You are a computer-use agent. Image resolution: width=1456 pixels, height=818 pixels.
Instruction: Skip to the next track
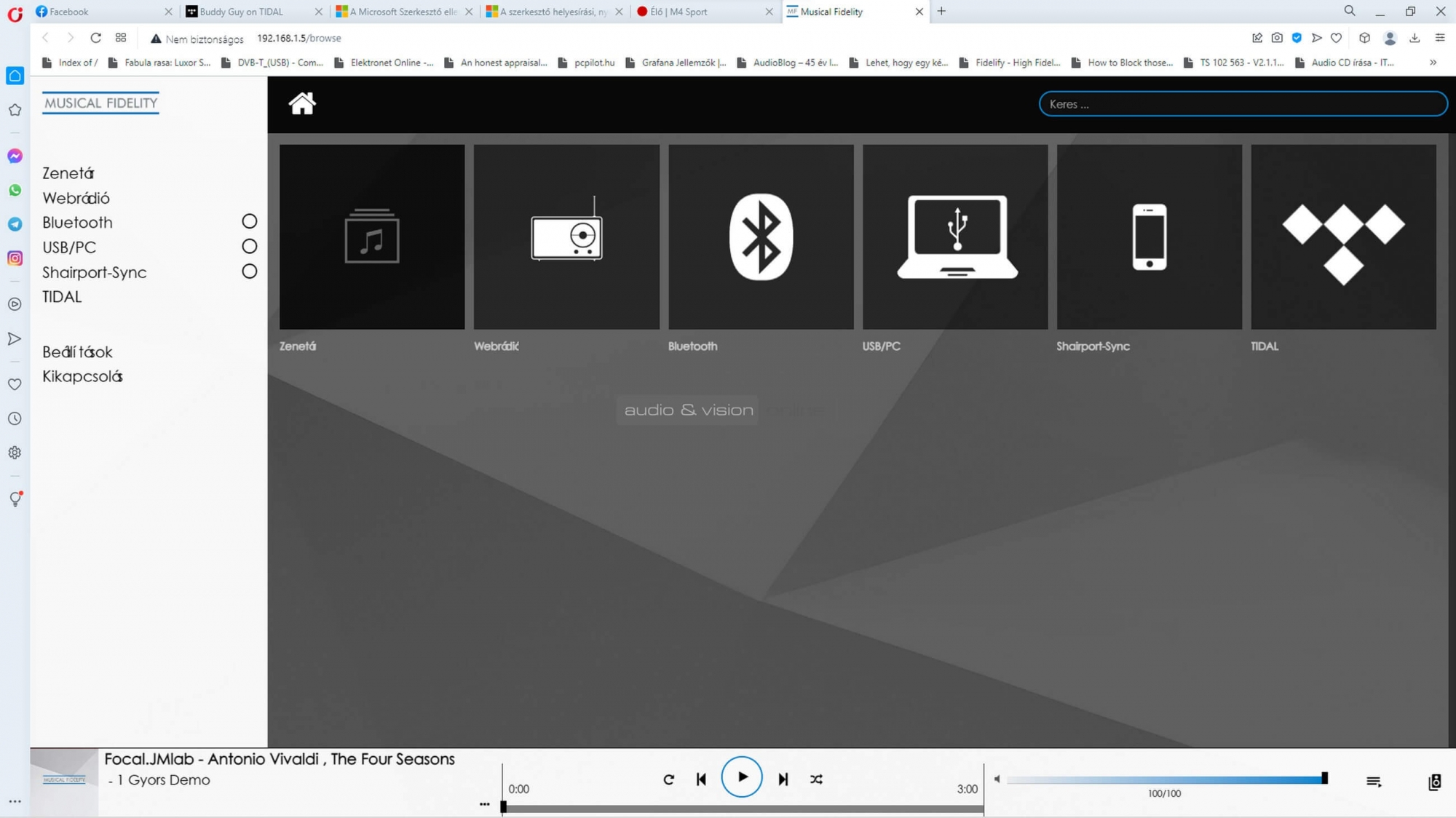[x=783, y=779]
